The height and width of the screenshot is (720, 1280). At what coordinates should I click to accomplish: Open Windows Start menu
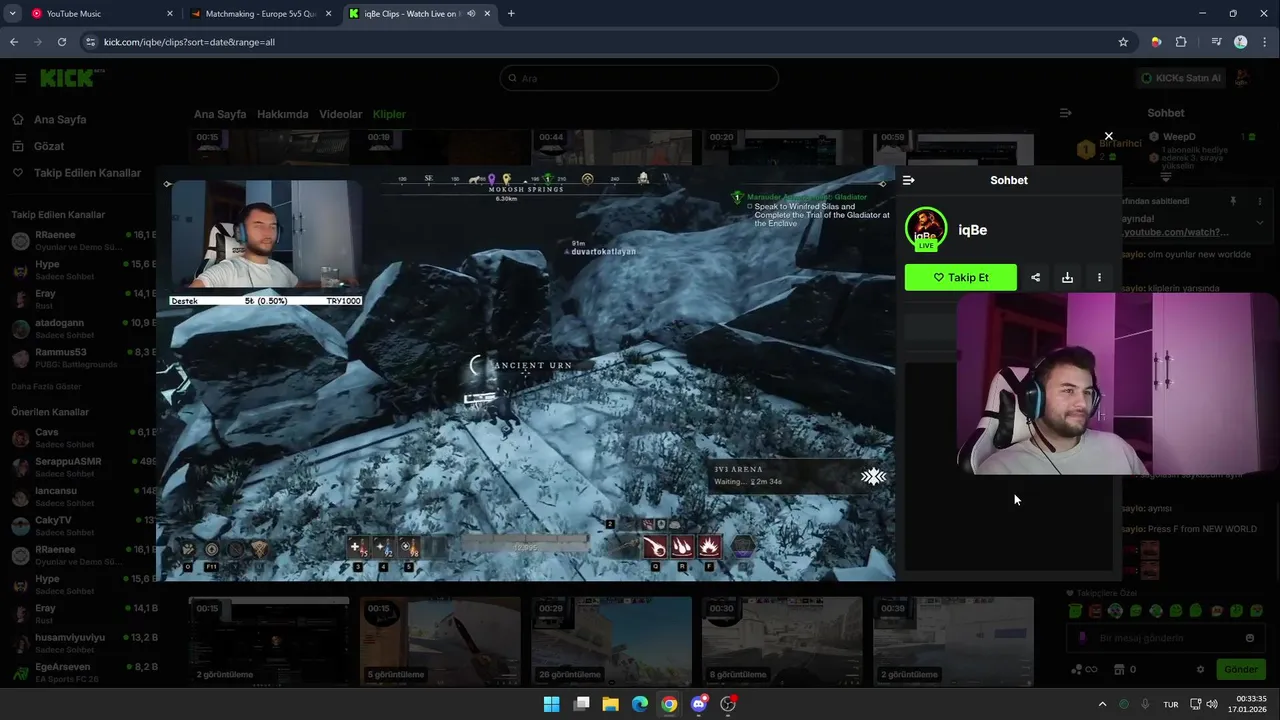tap(551, 704)
